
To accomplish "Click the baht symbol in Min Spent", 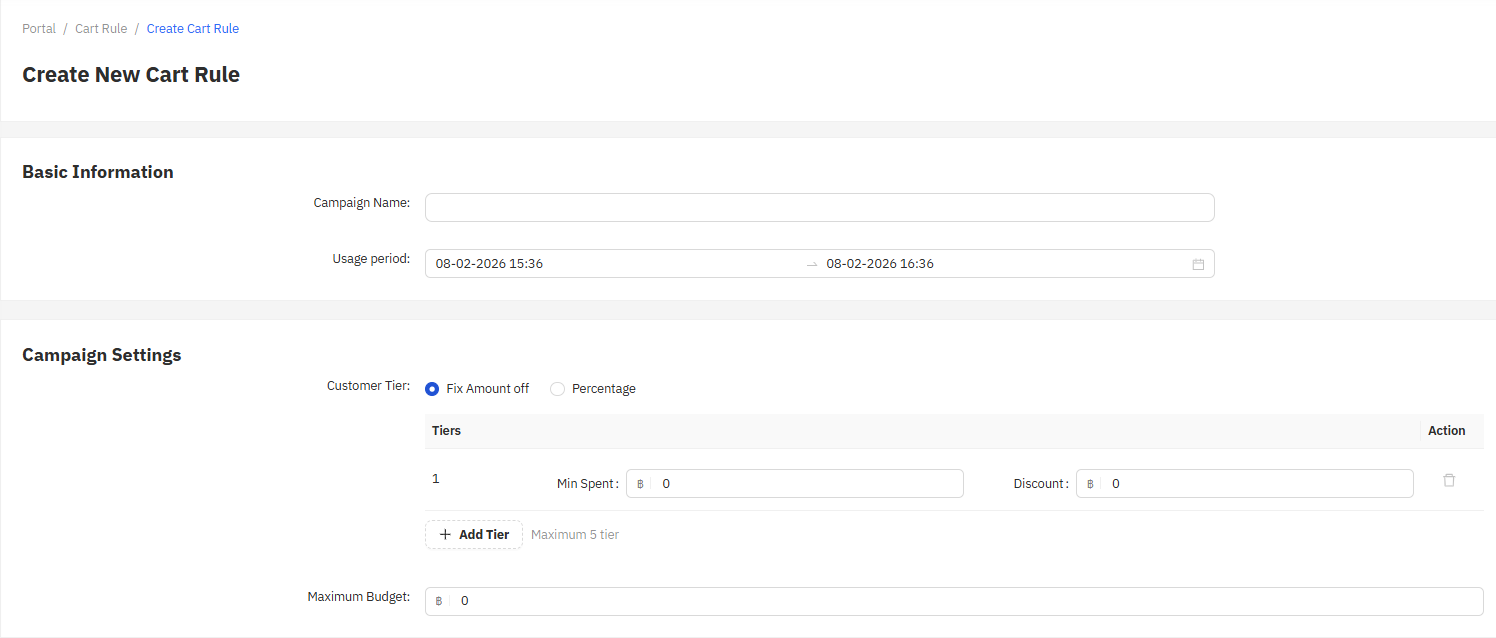I will coord(640,484).
